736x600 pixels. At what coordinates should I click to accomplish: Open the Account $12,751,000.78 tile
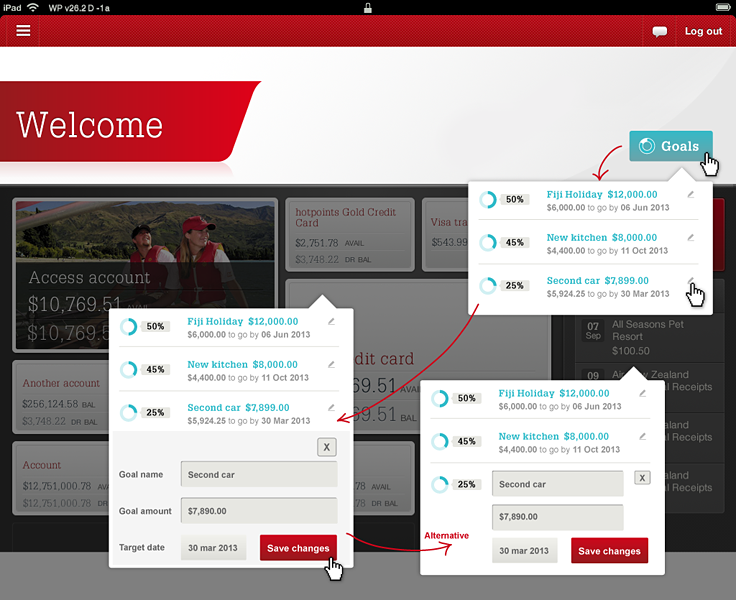coord(61,478)
